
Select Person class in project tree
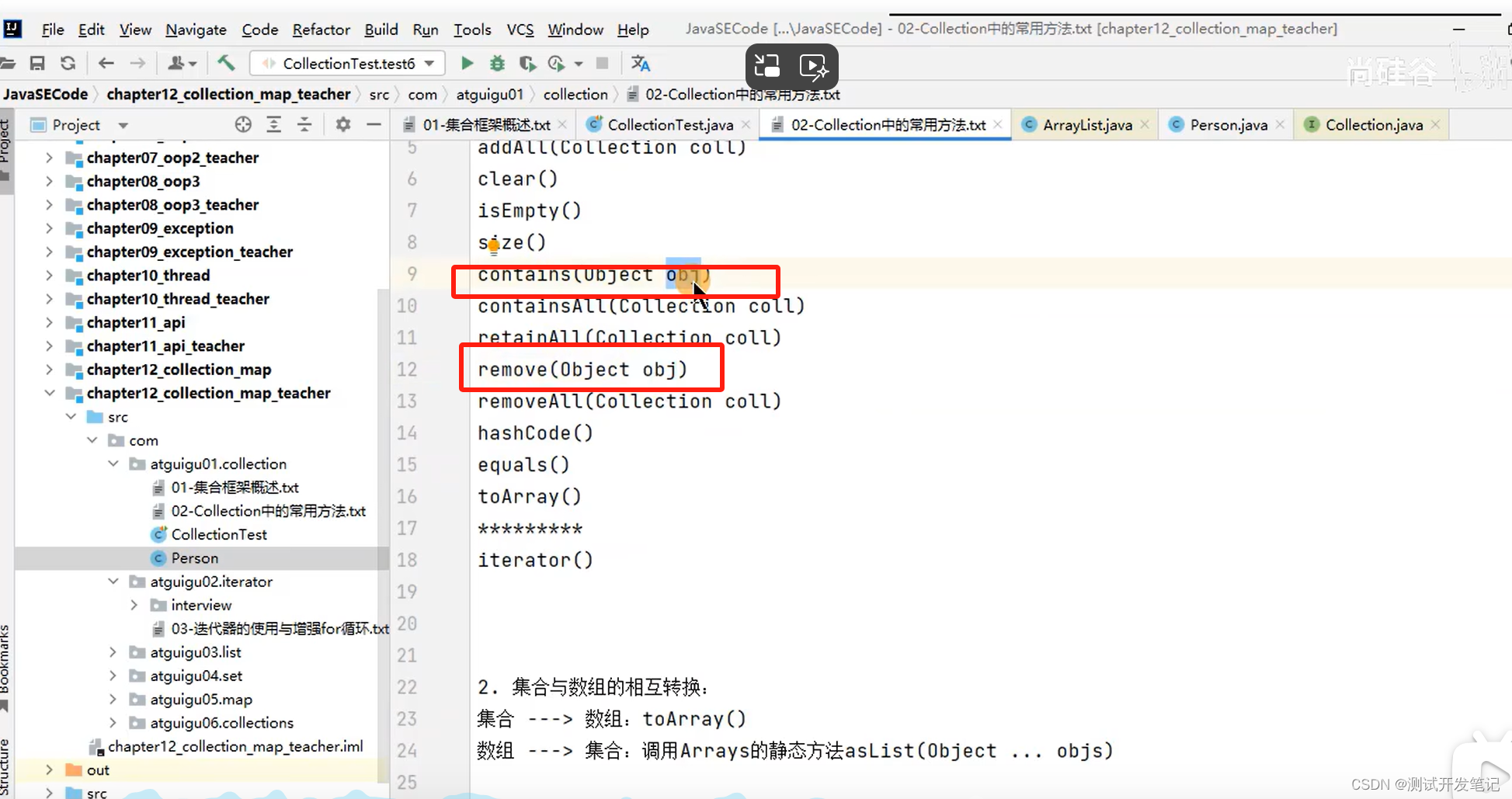click(195, 558)
